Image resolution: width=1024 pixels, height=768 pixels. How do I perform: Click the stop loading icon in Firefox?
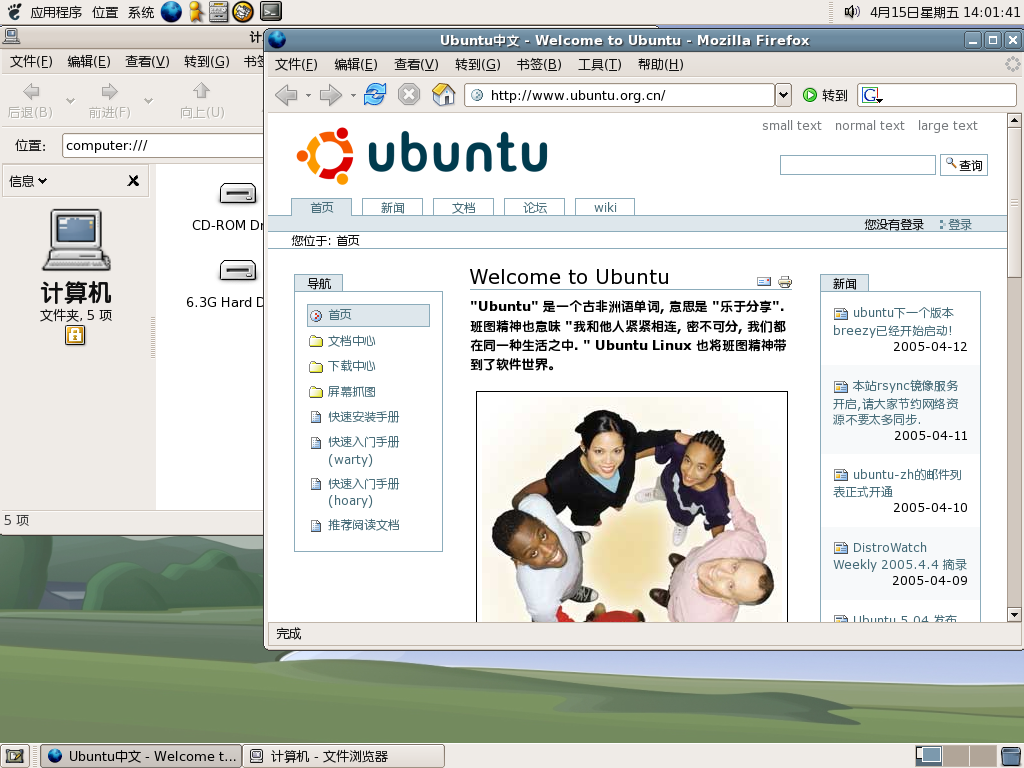pos(409,95)
